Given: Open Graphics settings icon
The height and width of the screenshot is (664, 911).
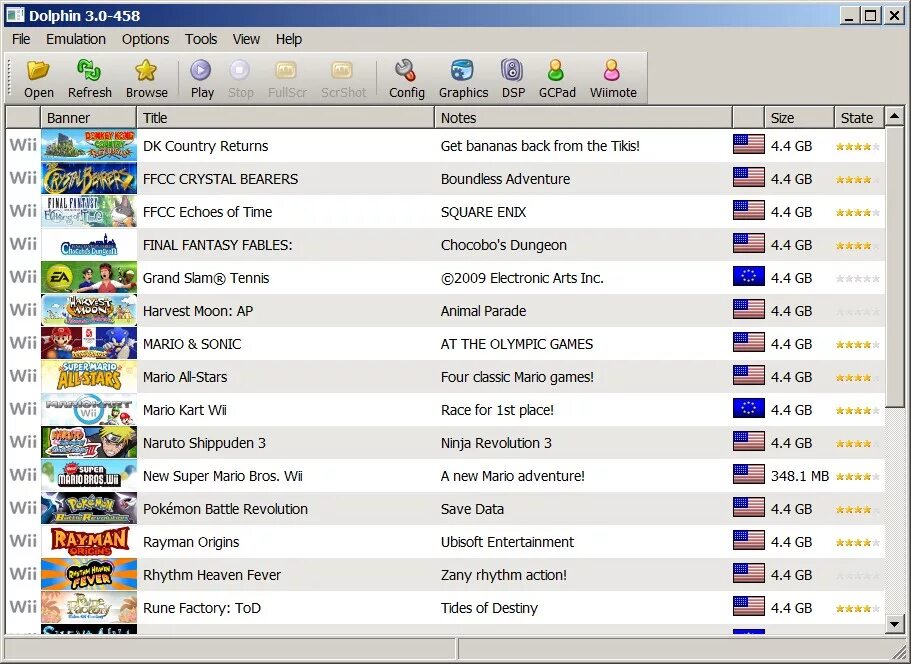Looking at the screenshot, I should click(x=462, y=71).
